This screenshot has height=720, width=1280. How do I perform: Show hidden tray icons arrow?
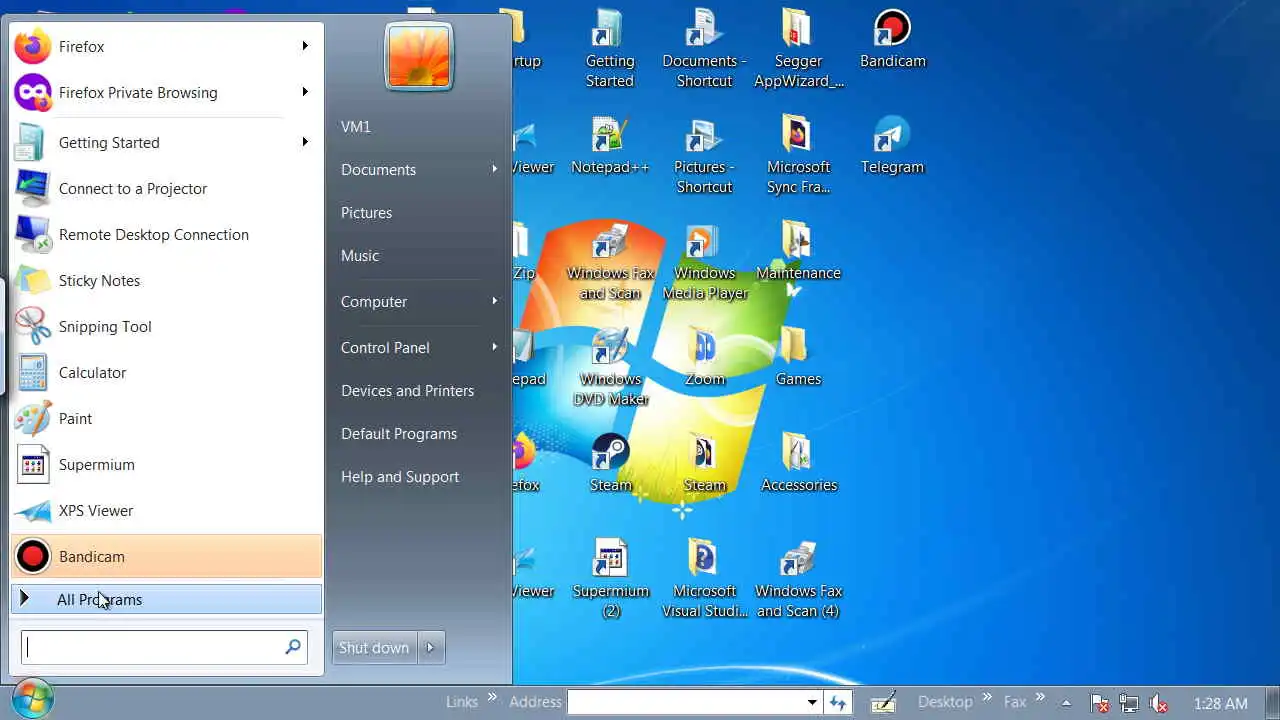(1066, 703)
